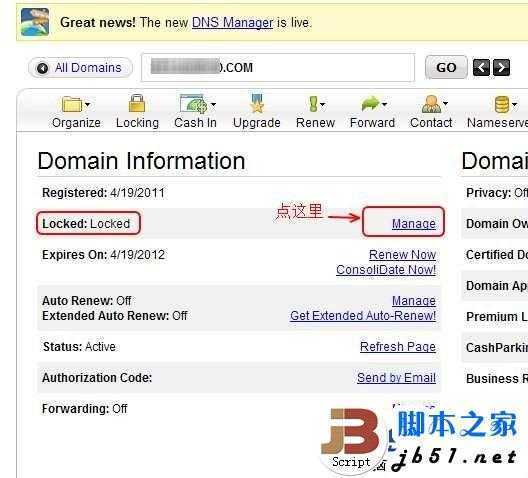Image resolution: width=528 pixels, height=478 pixels.
Task: Go to the next domain arrow
Action: [501, 67]
